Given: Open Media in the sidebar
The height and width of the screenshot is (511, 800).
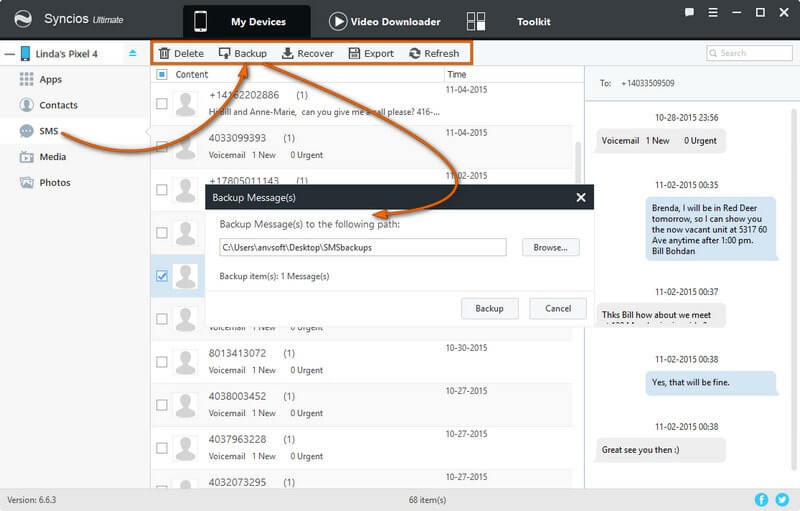Looking at the screenshot, I should (53, 157).
